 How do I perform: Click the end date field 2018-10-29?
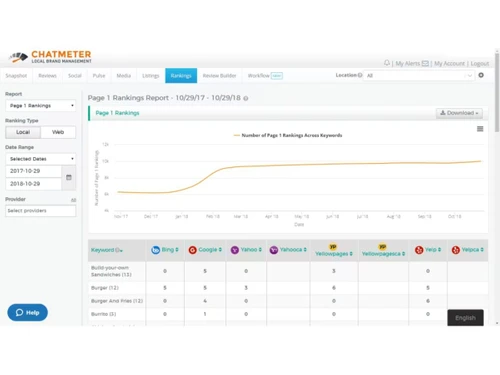(34, 184)
